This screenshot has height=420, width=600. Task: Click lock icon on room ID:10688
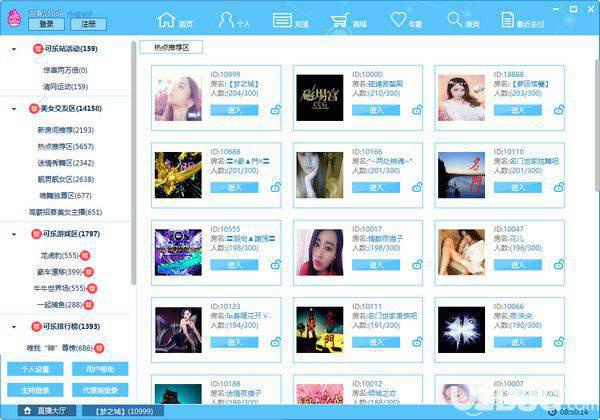(x=276, y=187)
